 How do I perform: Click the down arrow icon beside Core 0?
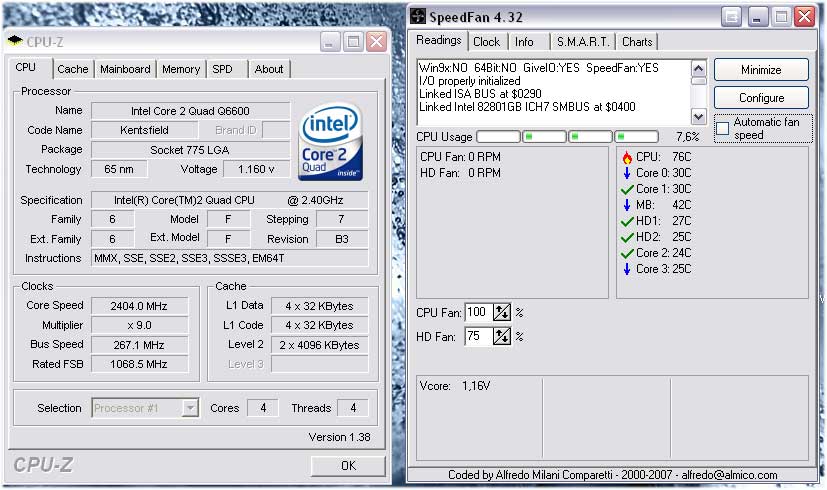coord(627,173)
